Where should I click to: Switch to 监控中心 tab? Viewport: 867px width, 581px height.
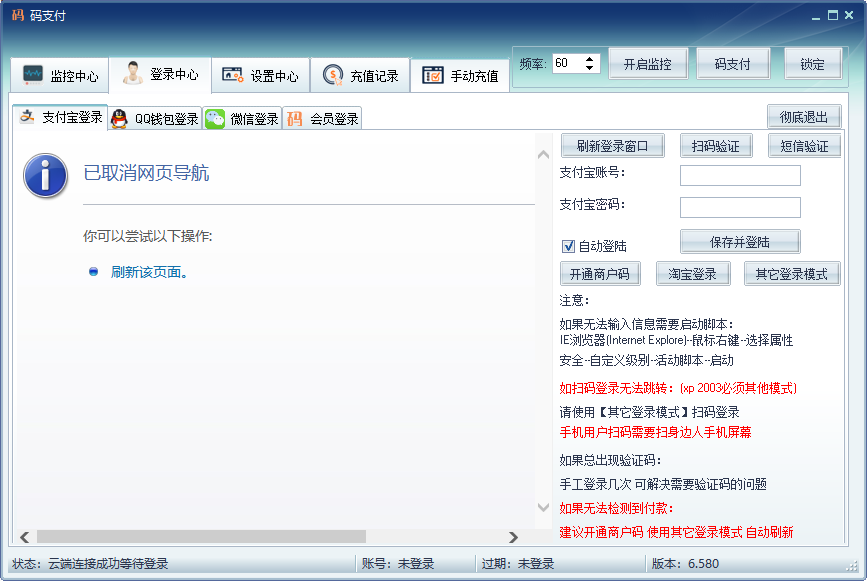[x=60, y=75]
